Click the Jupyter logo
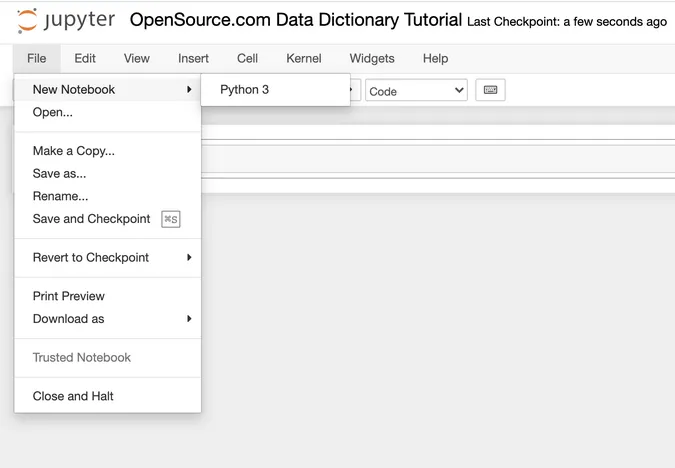Image resolution: width=675 pixels, height=468 pixels. [x=65, y=20]
